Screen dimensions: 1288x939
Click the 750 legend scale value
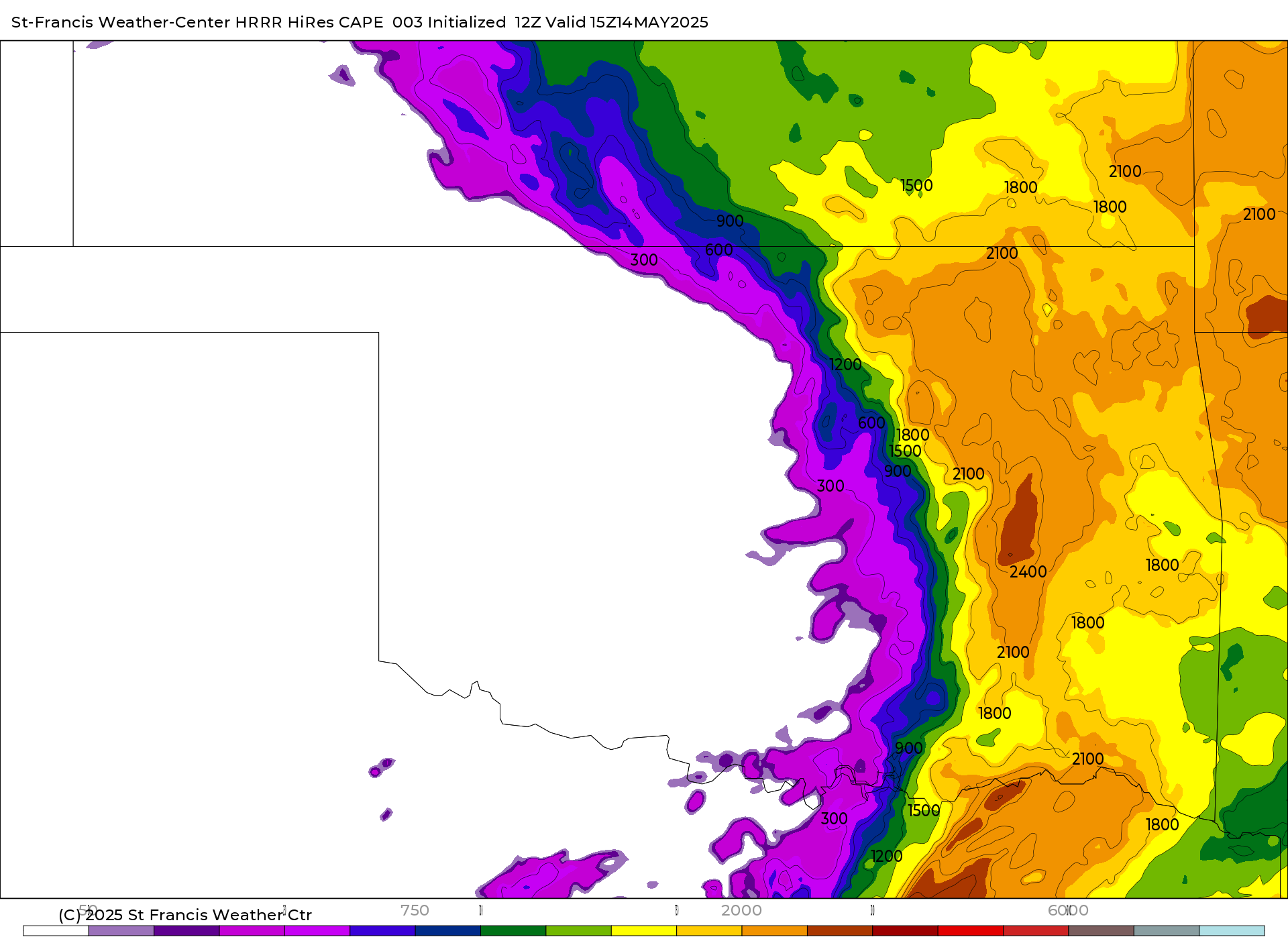tap(415, 910)
